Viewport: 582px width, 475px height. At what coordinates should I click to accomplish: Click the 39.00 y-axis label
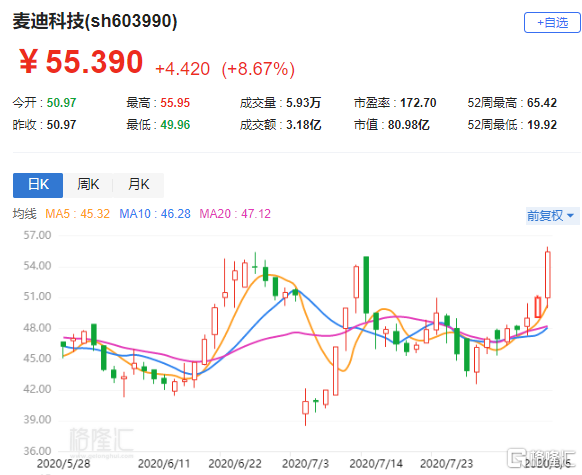tap(37, 420)
